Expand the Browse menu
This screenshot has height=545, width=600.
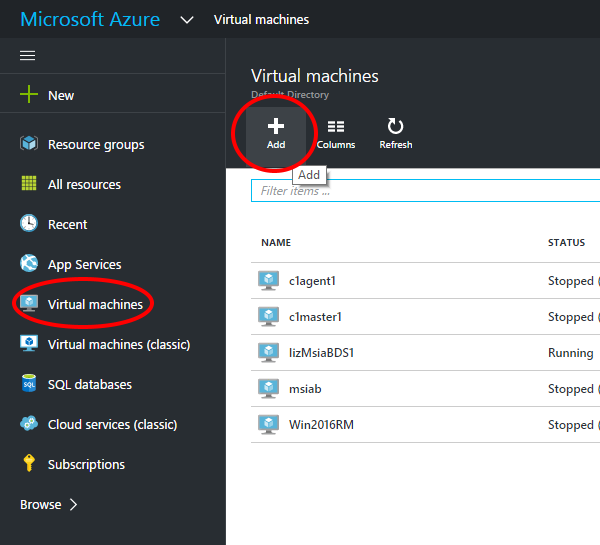coord(49,504)
